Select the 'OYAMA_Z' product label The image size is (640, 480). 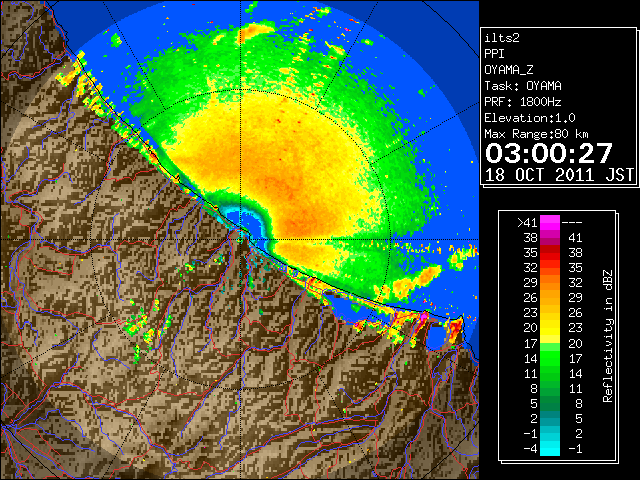click(509, 70)
